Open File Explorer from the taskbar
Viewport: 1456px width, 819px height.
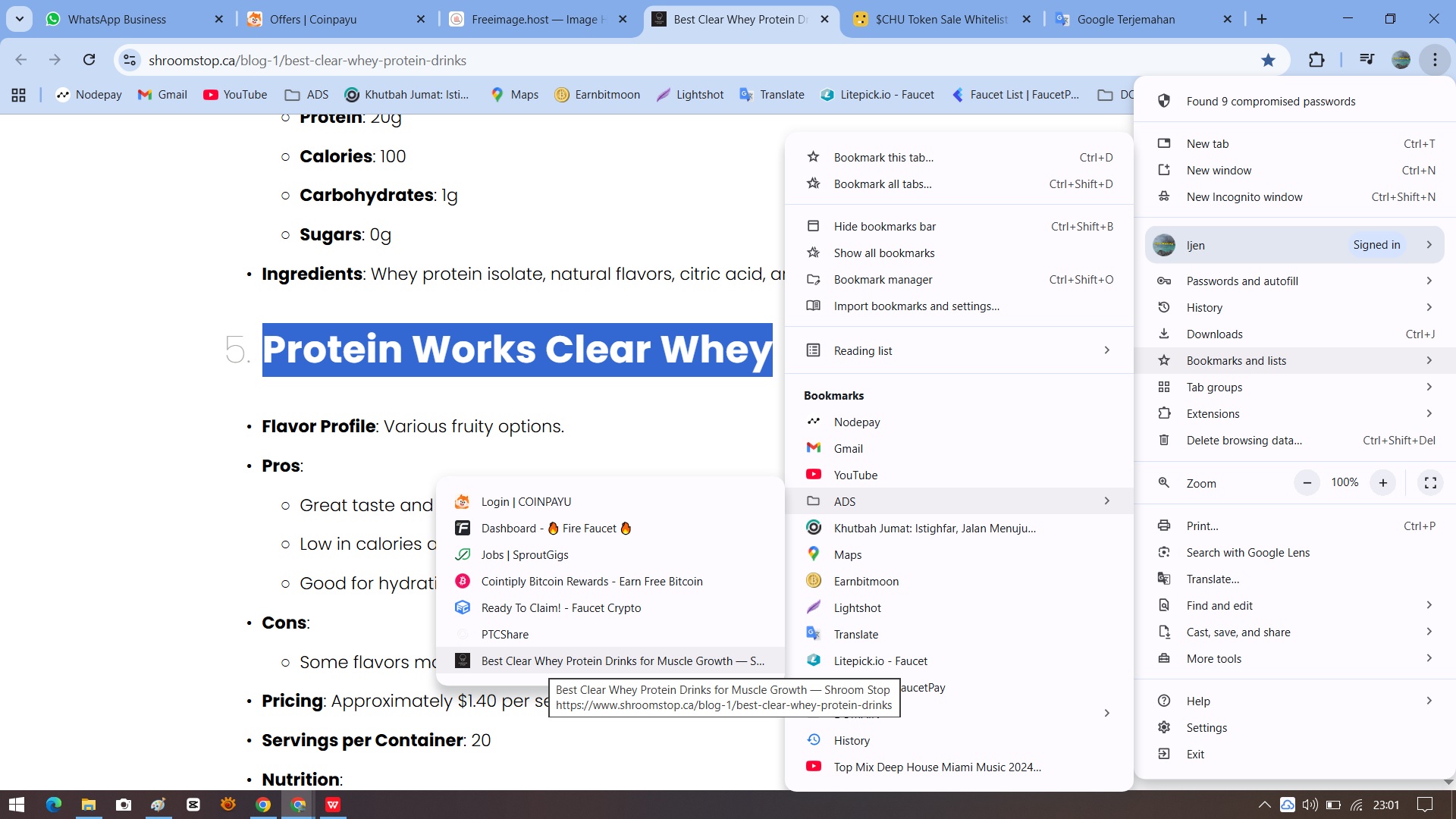89,805
